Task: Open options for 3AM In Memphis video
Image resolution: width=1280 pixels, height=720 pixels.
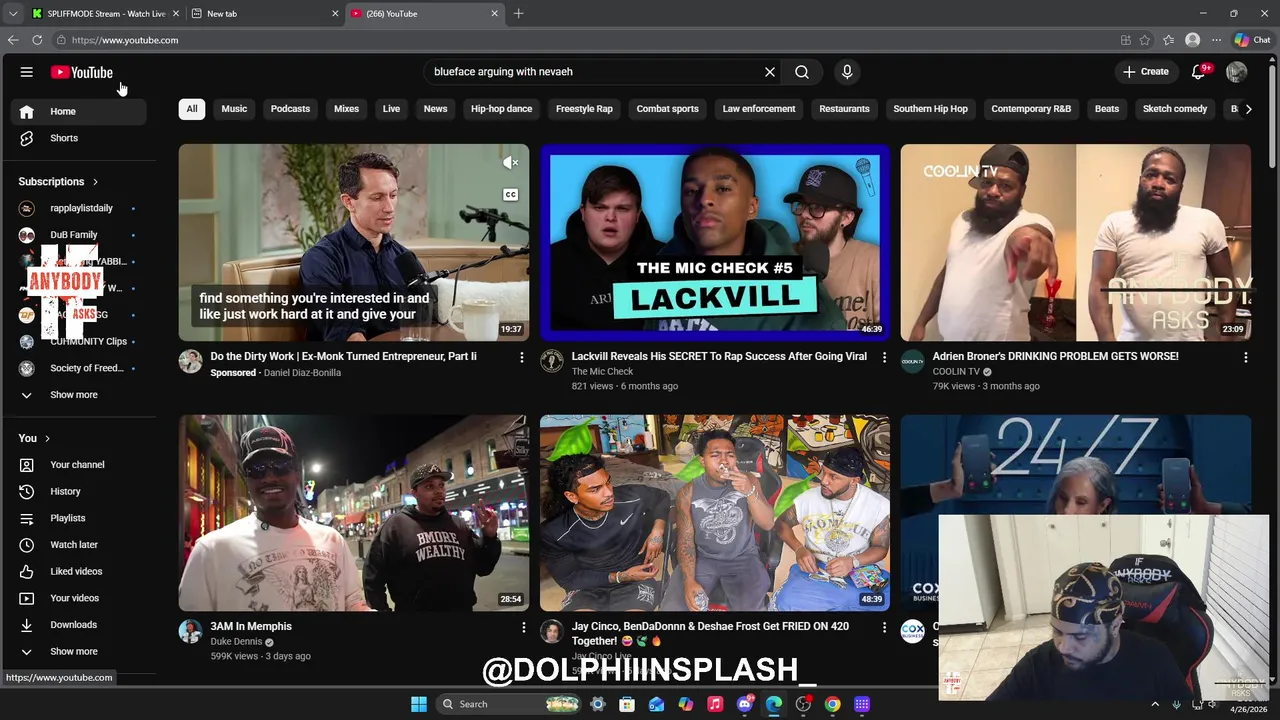Action: [x=522, y=627]
